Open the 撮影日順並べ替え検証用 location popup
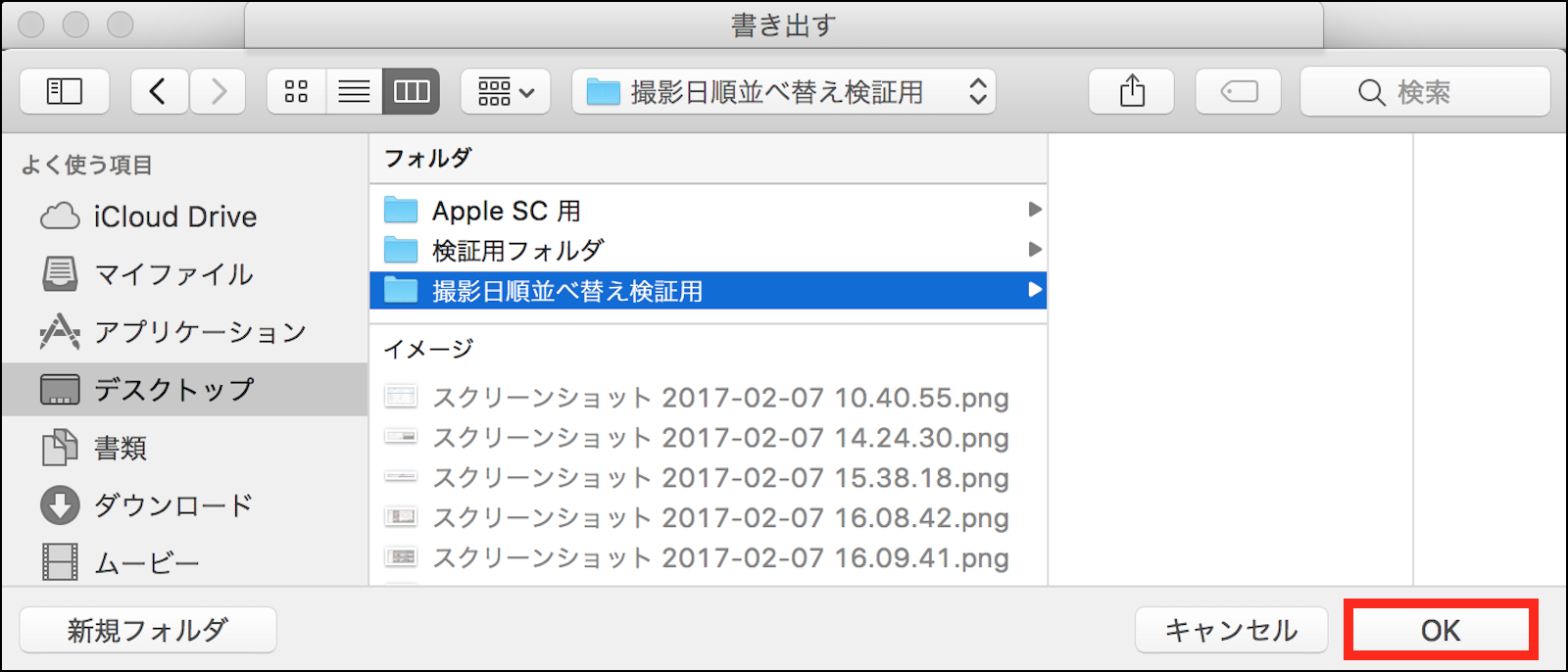 tap(784, 92)
